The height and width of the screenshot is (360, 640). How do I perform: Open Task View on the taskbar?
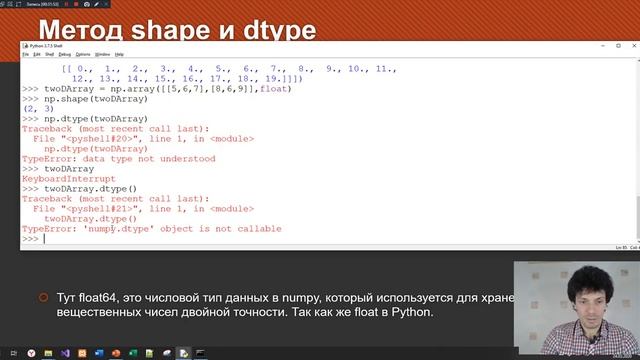point(13,353)
